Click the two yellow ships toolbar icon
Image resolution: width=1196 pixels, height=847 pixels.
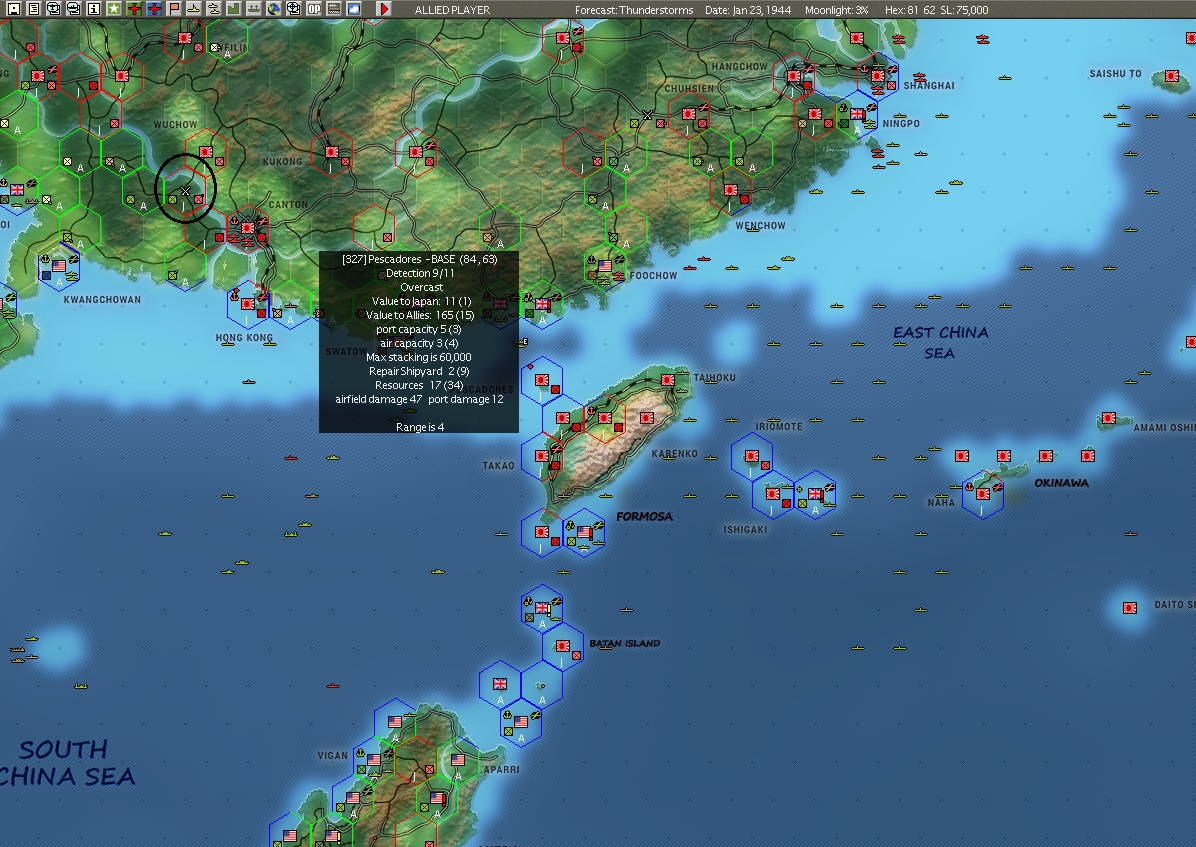(x=214, y=9)
